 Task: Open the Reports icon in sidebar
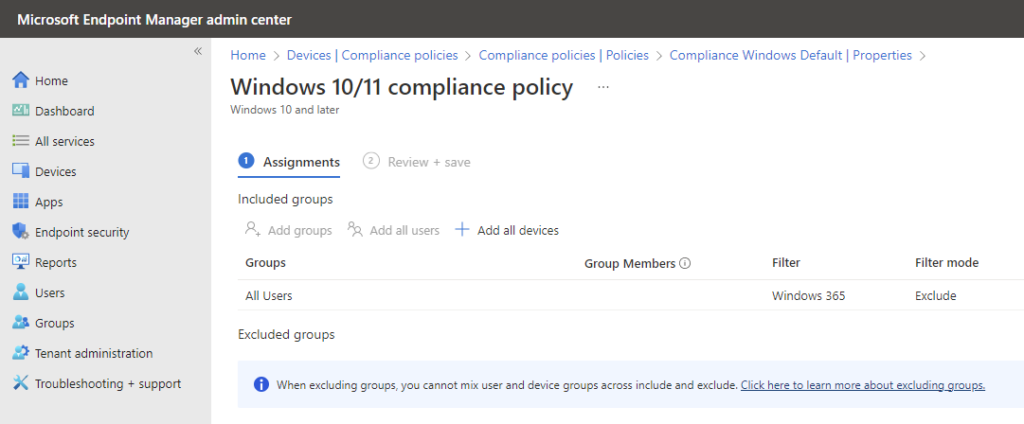[x=21, y=262]
